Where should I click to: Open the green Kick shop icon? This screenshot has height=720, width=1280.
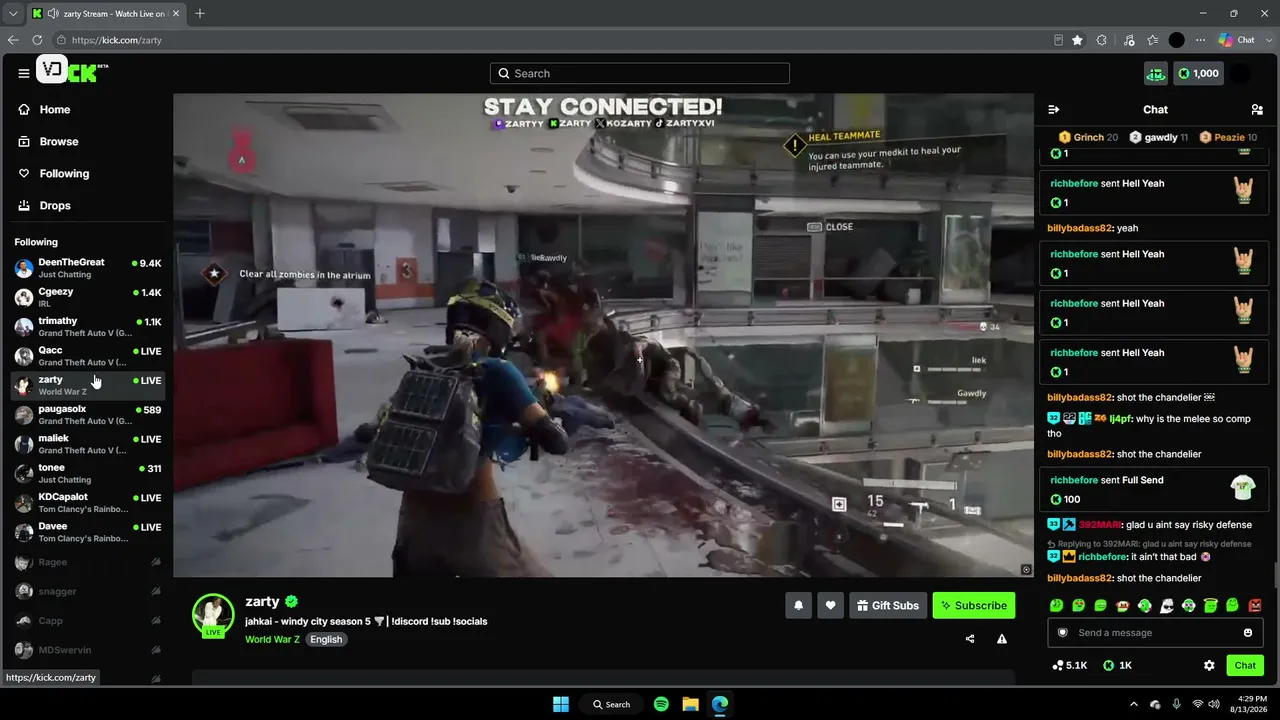[1156, 73]
